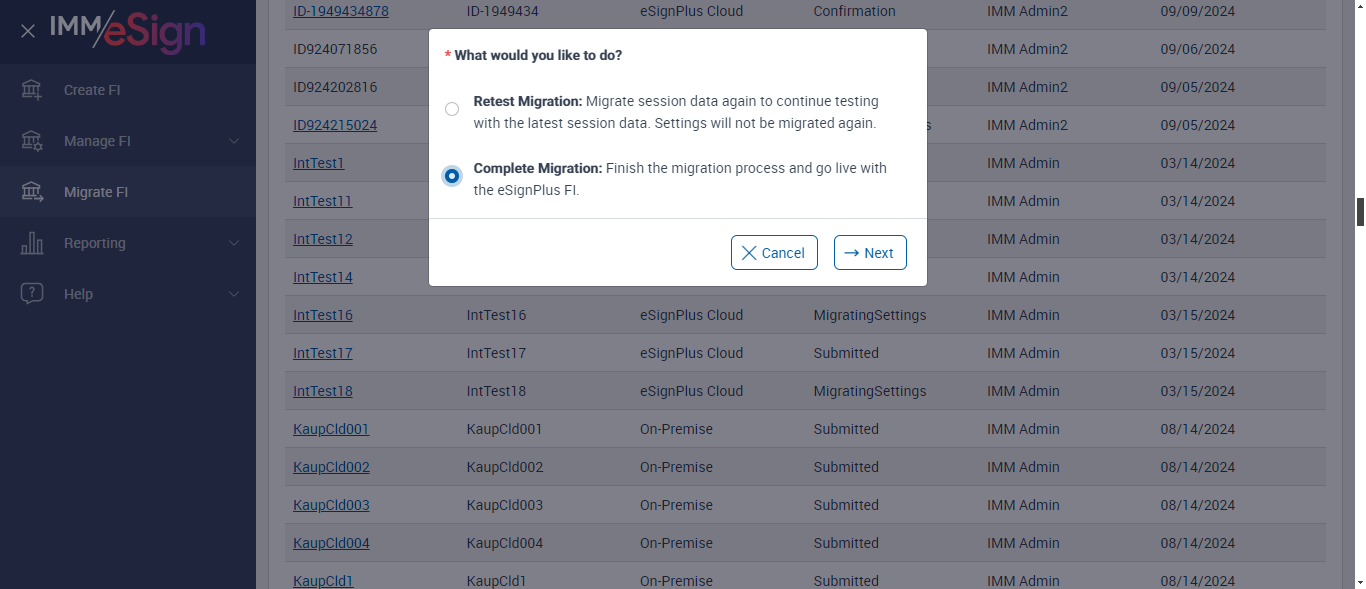Expand the Help submenu chevron
This screenshot has height=589, width=1366.
point(234,294)
